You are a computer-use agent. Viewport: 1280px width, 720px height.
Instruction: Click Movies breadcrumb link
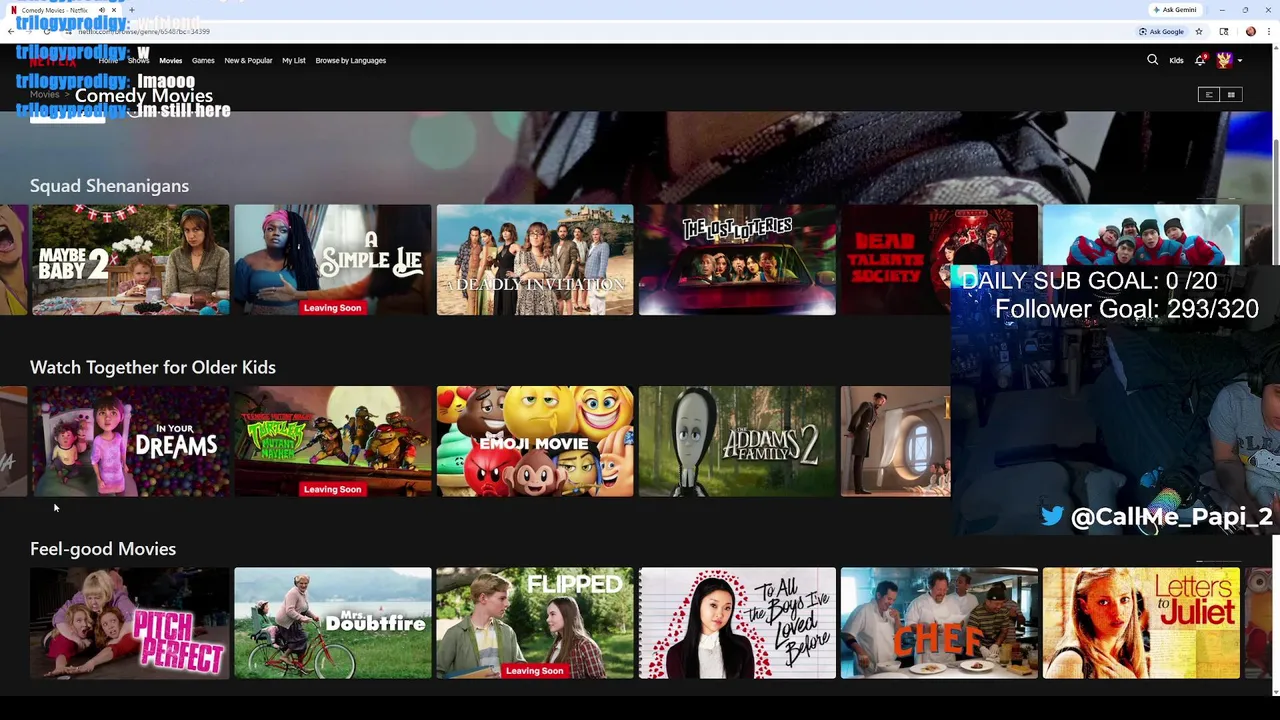[x=44, y=94]
